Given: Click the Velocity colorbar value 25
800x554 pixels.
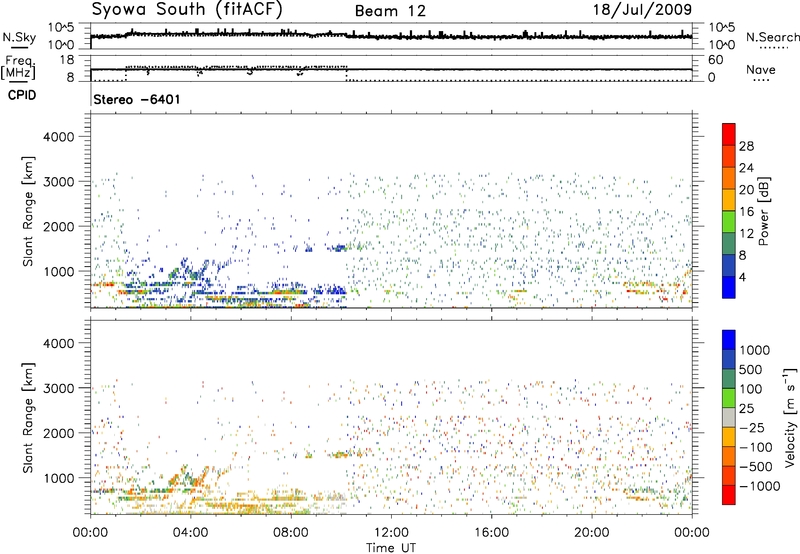Looking at the screenshot, I should 747,409.
